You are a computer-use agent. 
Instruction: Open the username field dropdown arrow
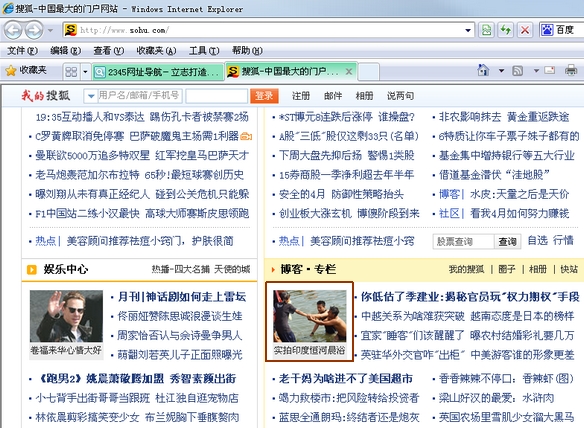click(x=91, y=96)
